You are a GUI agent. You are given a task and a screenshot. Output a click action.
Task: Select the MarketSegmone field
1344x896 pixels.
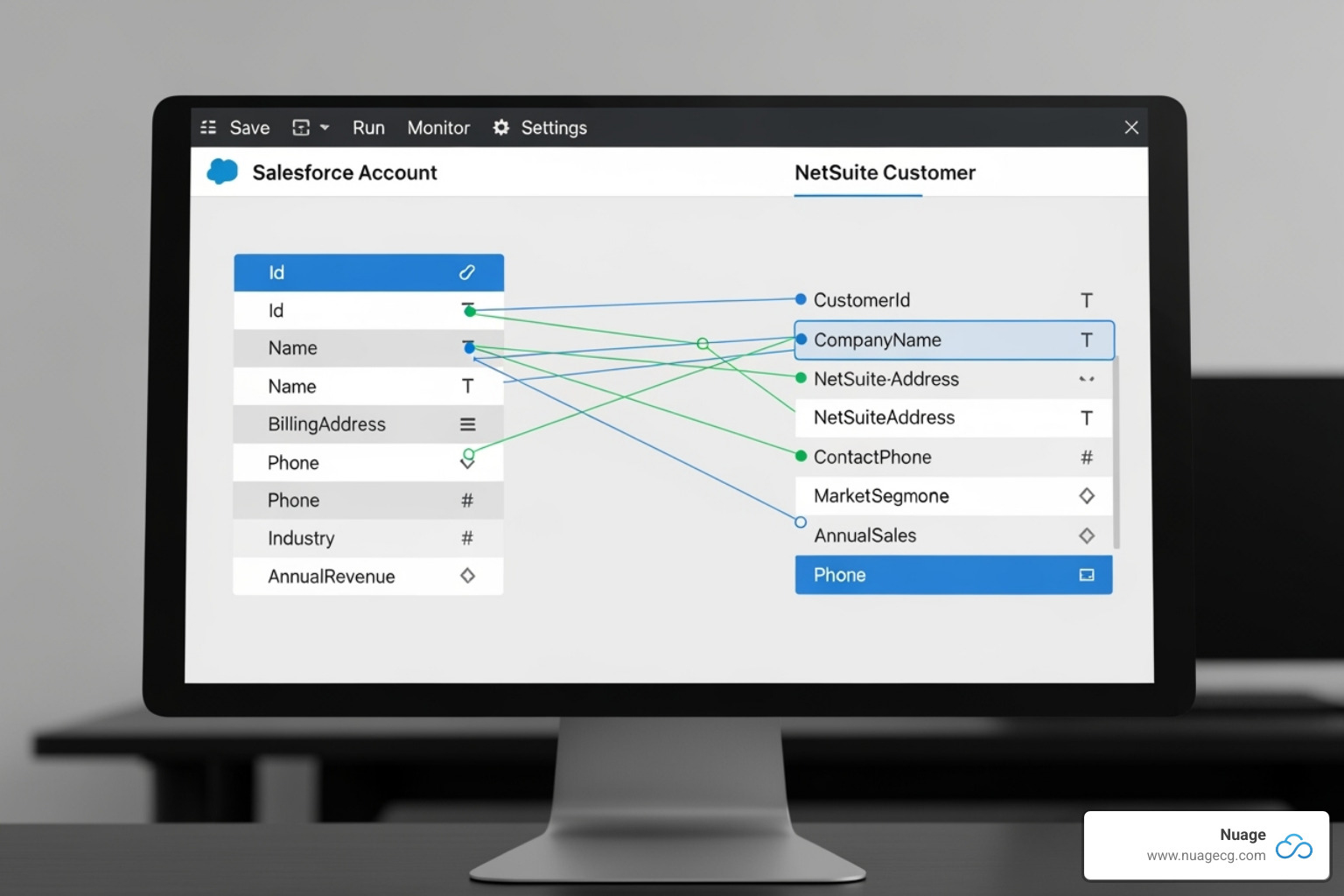(954, 496)
